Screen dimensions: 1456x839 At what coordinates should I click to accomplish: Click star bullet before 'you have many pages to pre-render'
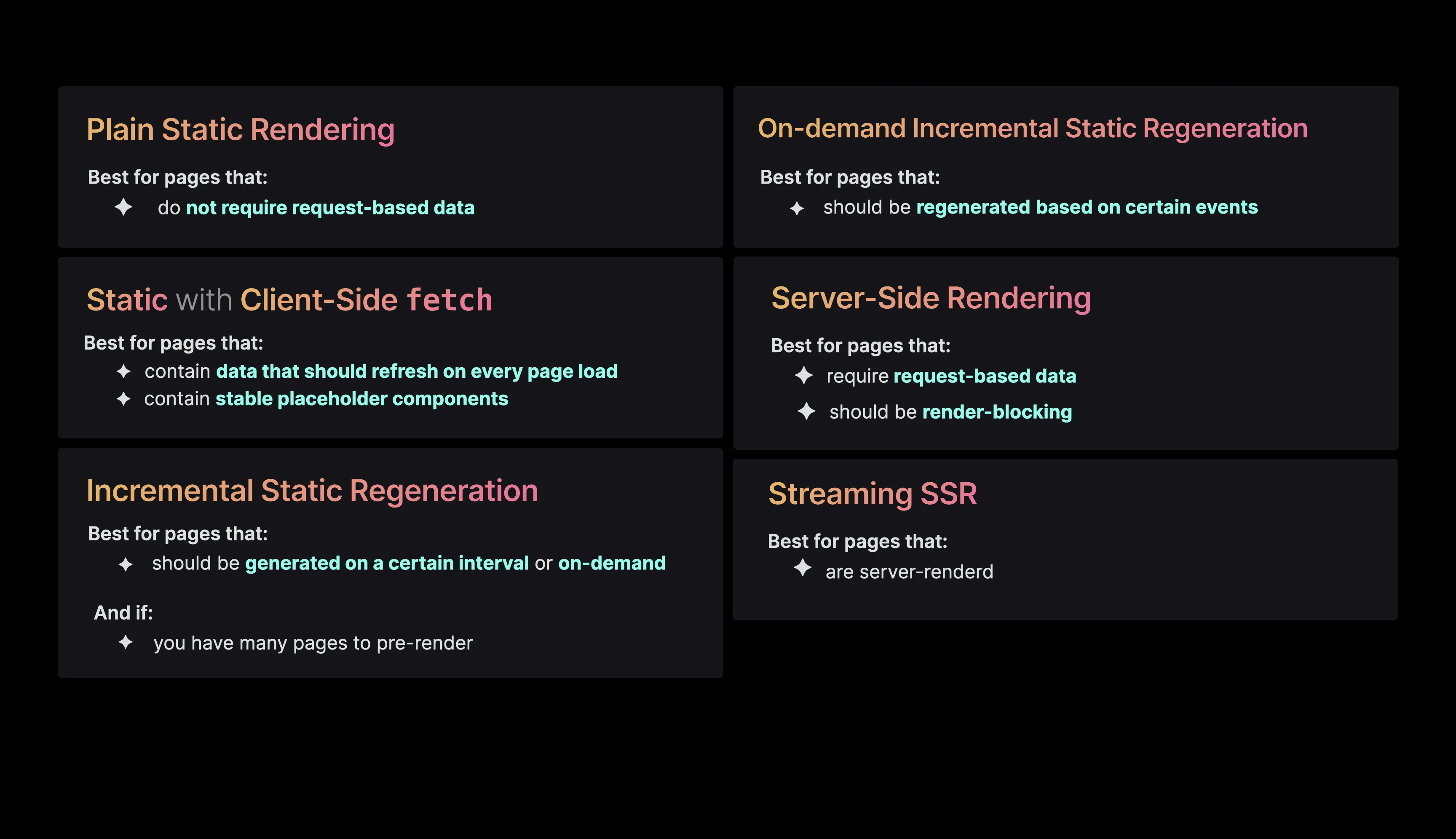tap(126, 642)
